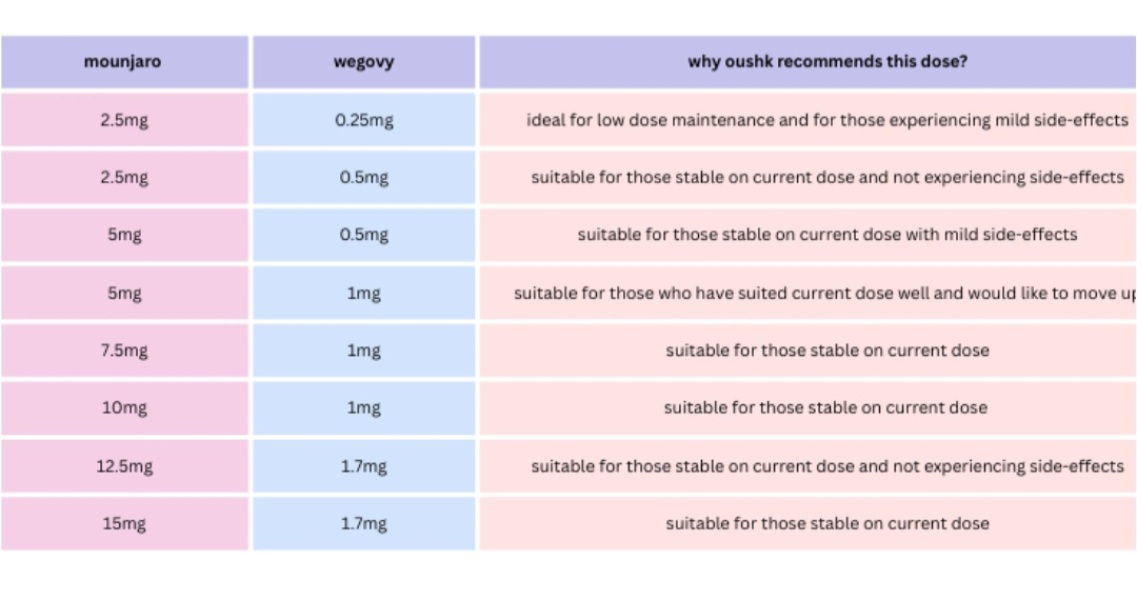Click the 'would like to move up' recommendation

(x=823, y=293)
